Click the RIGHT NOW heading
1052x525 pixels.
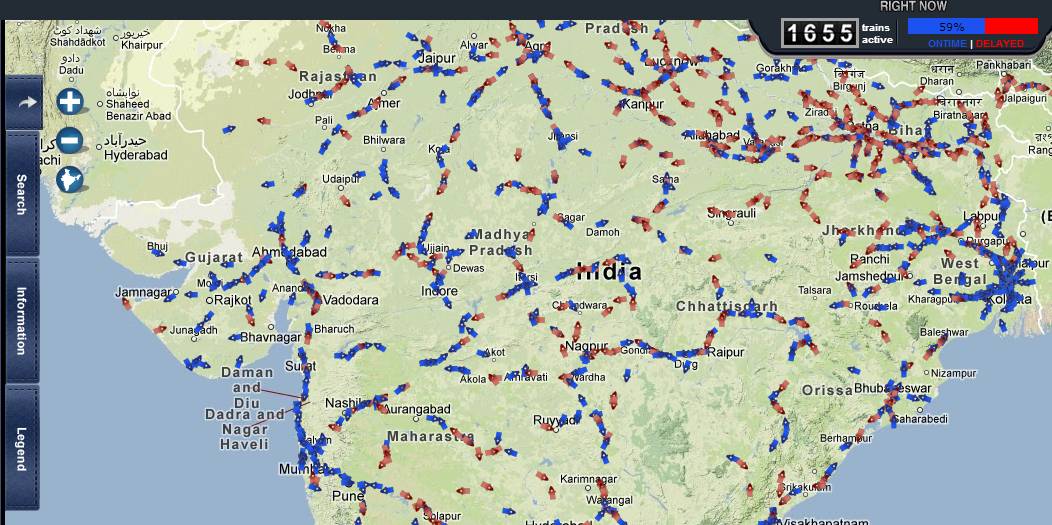913,7
